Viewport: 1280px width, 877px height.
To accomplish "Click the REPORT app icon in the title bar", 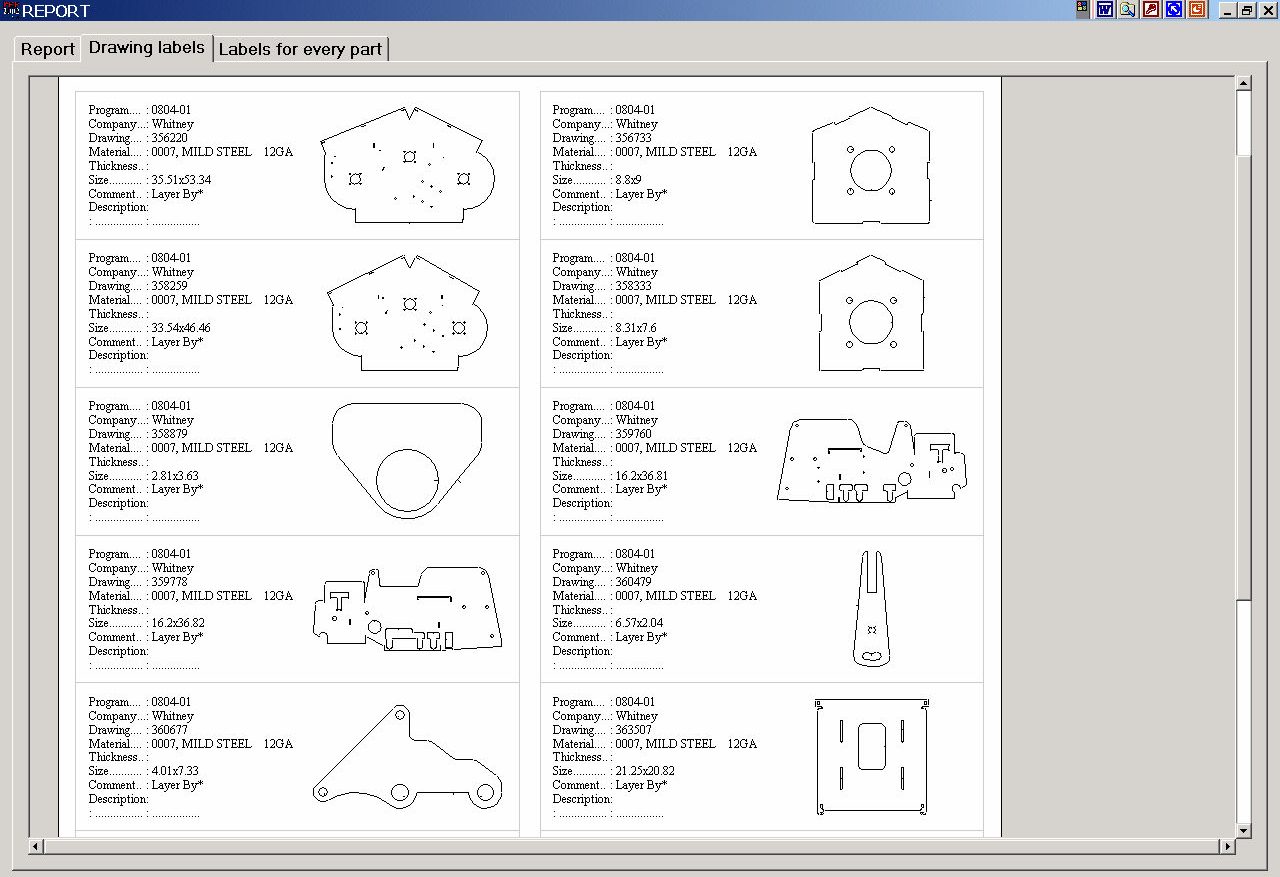I will [11, 10].
